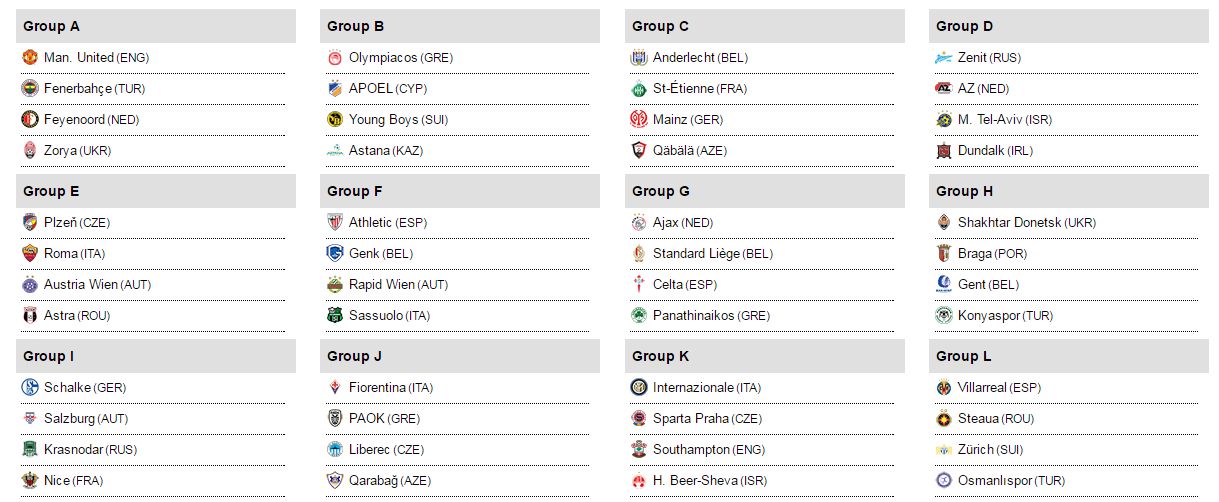Click the Ajax badge icon
The height and width of the screenshot is (502, 1219).
click(639, 223)
